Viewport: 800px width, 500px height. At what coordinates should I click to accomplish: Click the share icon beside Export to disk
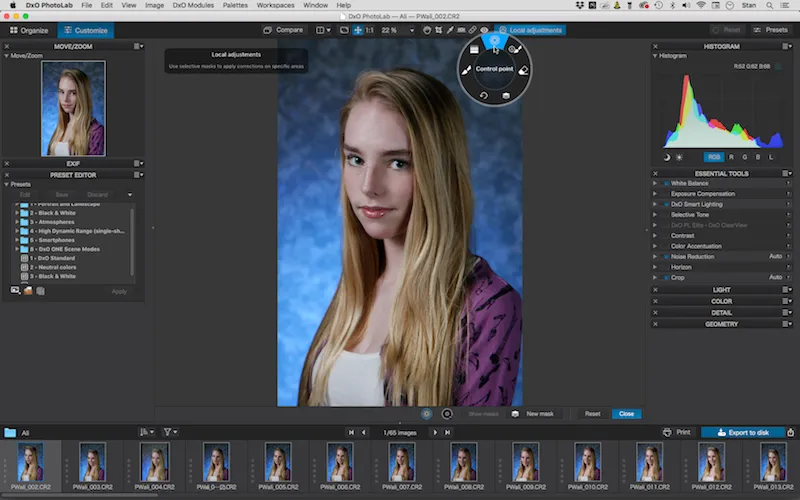point(790,432)
